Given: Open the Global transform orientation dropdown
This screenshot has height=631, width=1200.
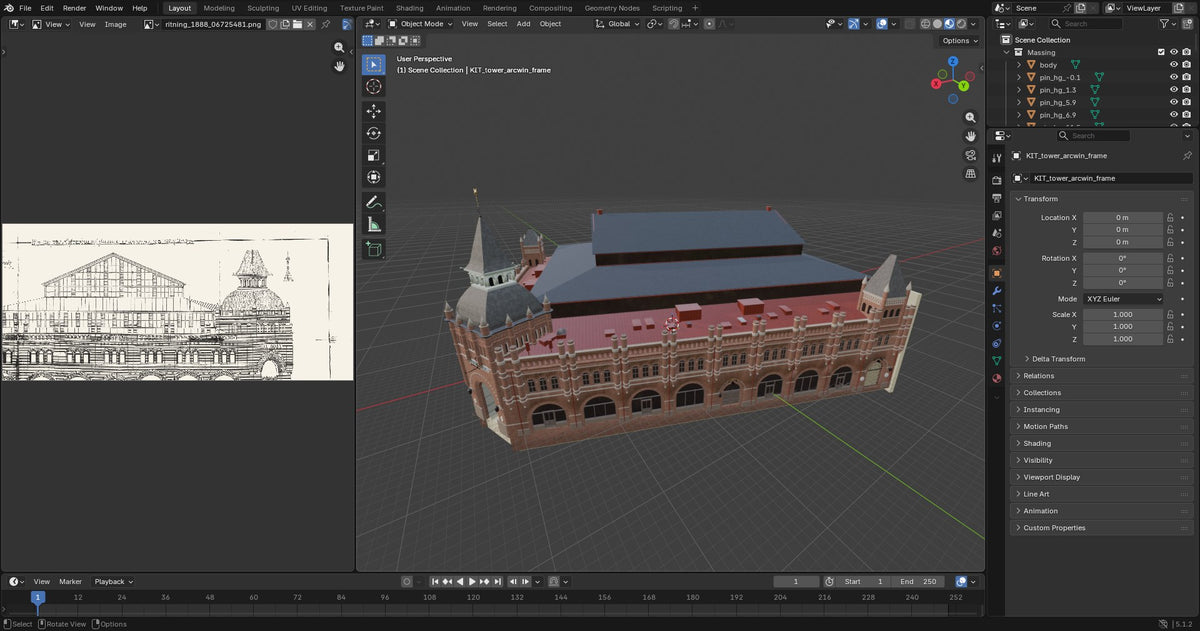Looking at the screenshot, I should point(617,23).
